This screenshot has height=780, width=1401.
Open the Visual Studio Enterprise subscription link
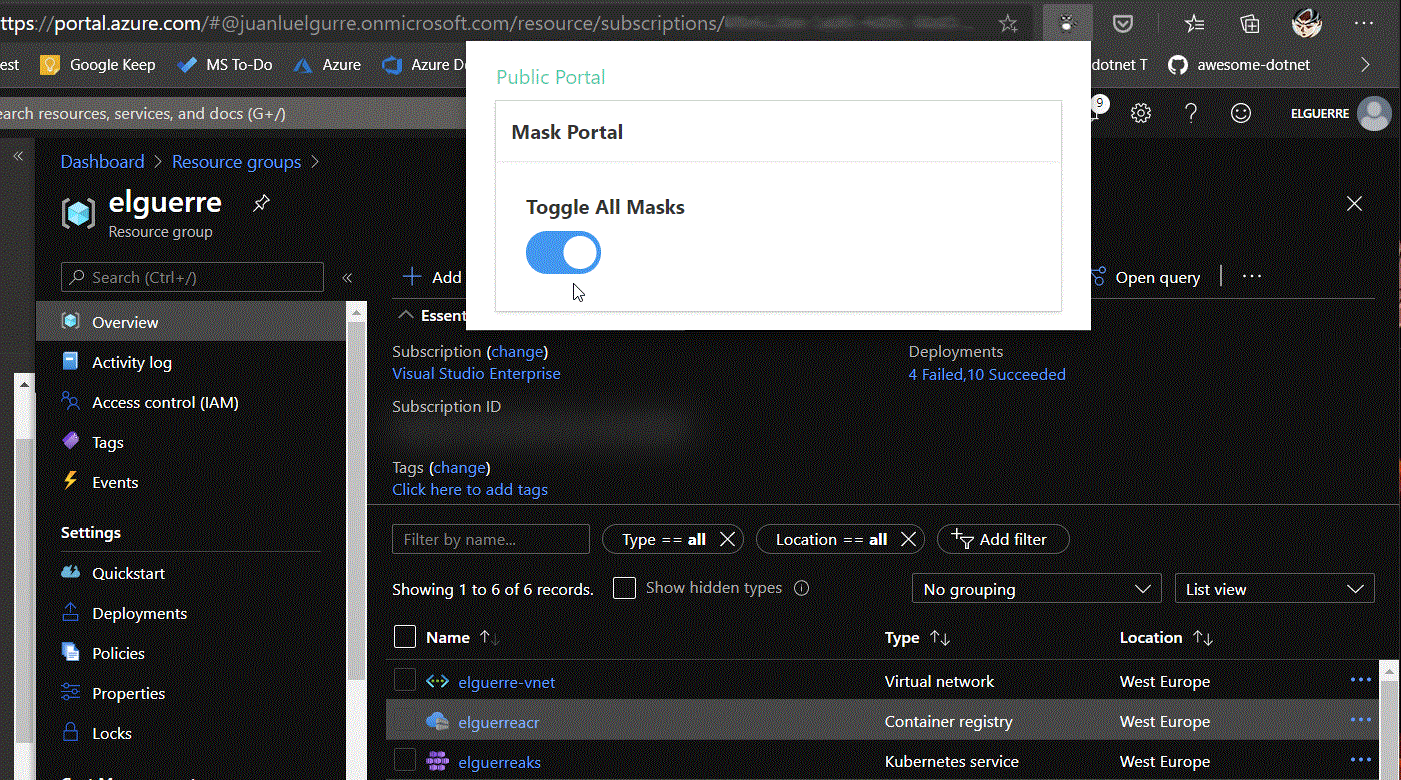click(476, 373)
